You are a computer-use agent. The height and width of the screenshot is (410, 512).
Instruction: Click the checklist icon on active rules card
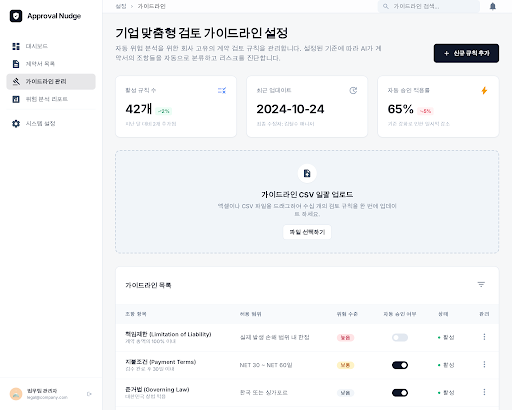pos(222,90)
